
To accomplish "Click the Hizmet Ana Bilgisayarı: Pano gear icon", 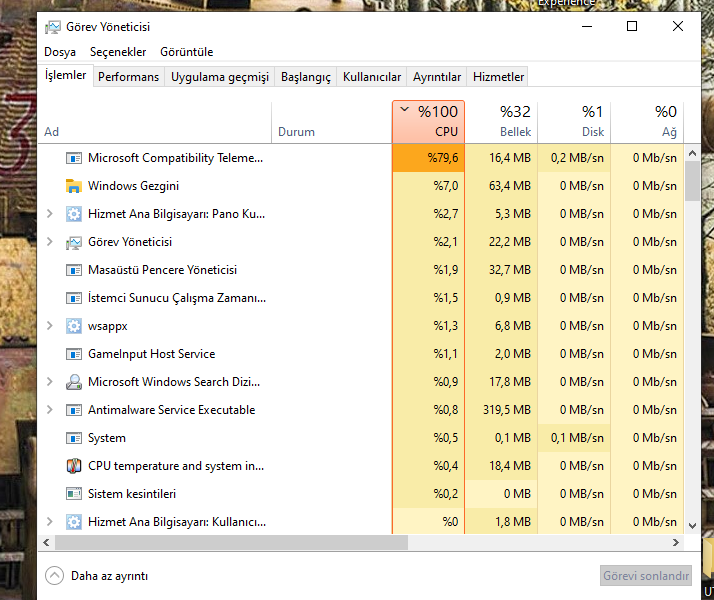I will click(74, 214).
